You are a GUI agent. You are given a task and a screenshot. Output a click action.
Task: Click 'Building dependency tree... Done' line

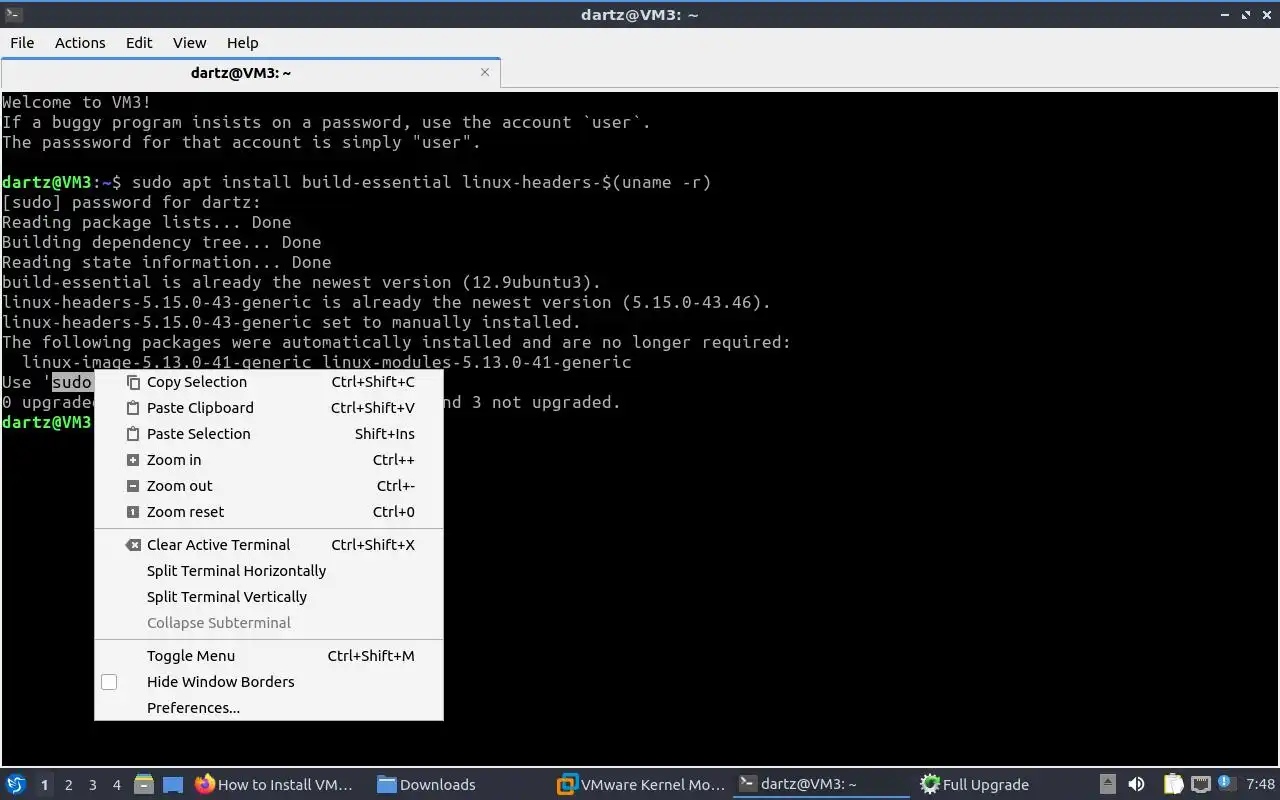(162, 242)
